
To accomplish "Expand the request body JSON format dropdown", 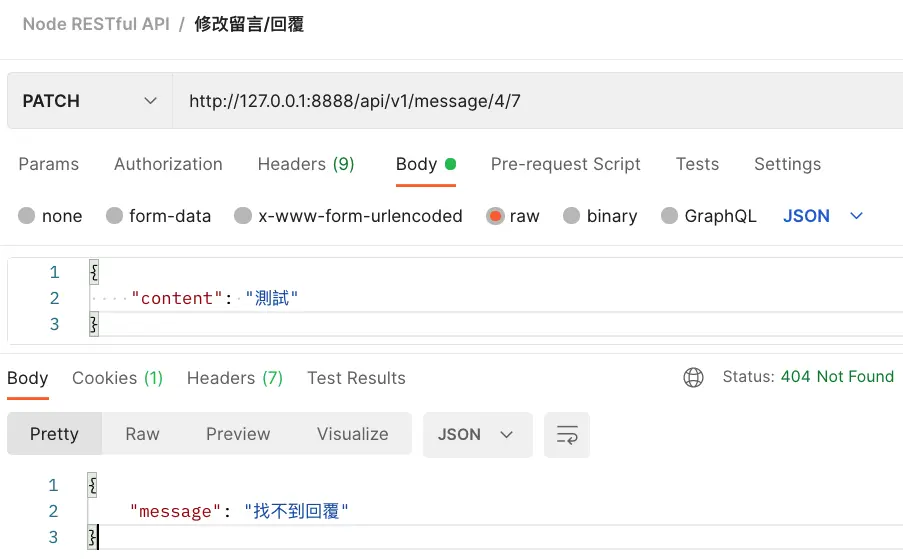I will 823,216.
